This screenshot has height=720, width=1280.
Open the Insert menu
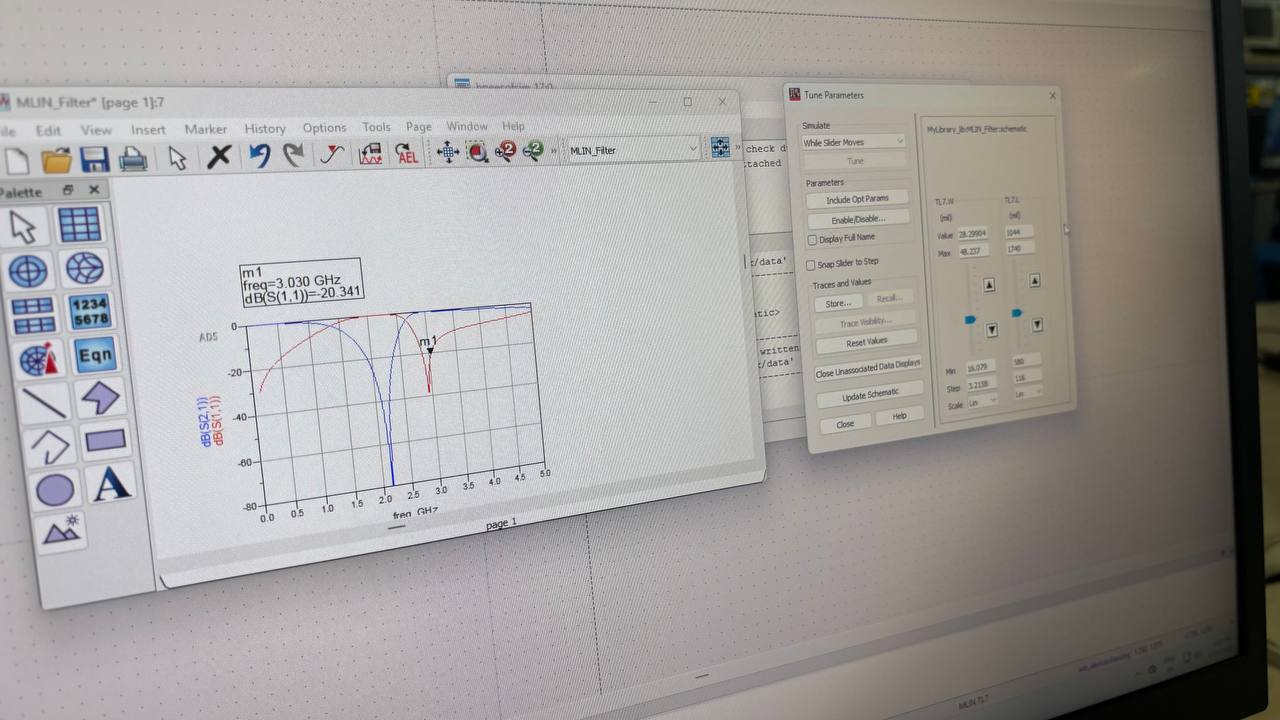148,130
